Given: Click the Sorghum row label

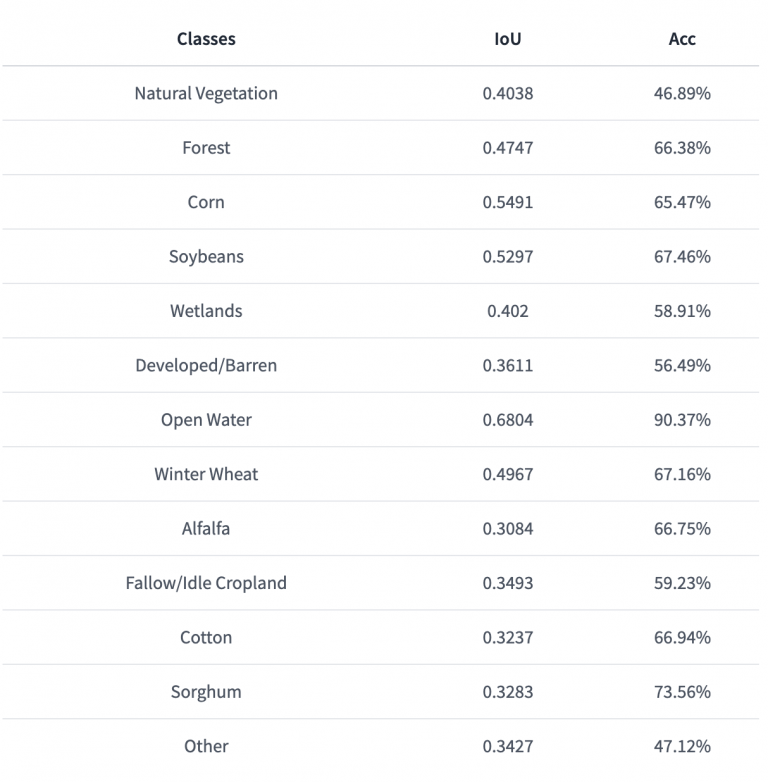Looking at the screenshot, I should coord(206,692).
